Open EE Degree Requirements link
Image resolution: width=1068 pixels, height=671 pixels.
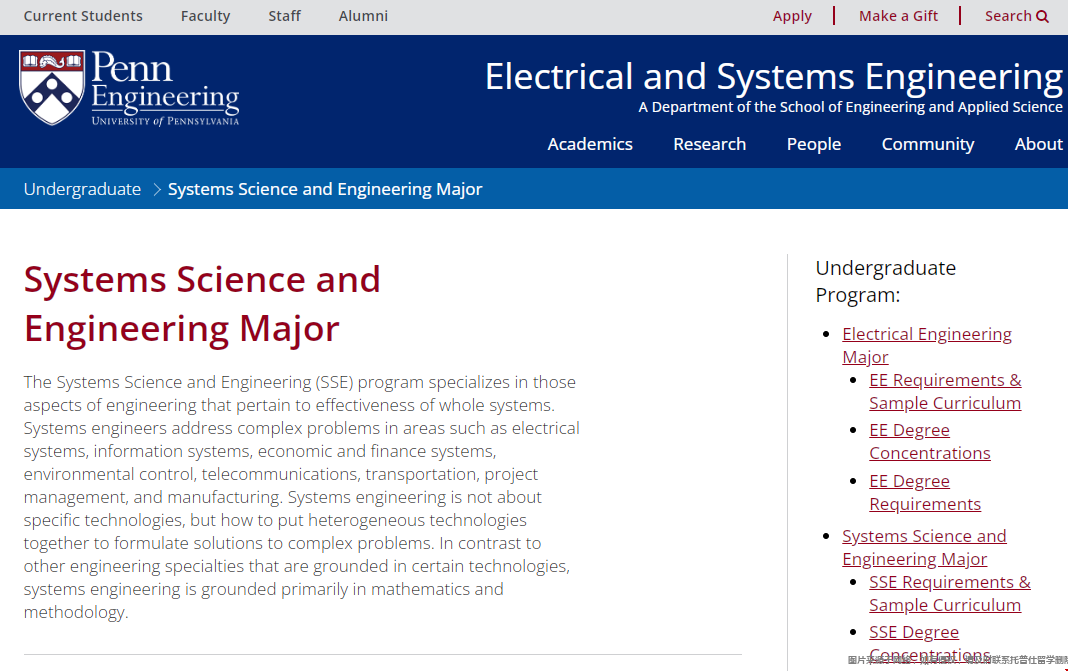(x=925, y=493)
